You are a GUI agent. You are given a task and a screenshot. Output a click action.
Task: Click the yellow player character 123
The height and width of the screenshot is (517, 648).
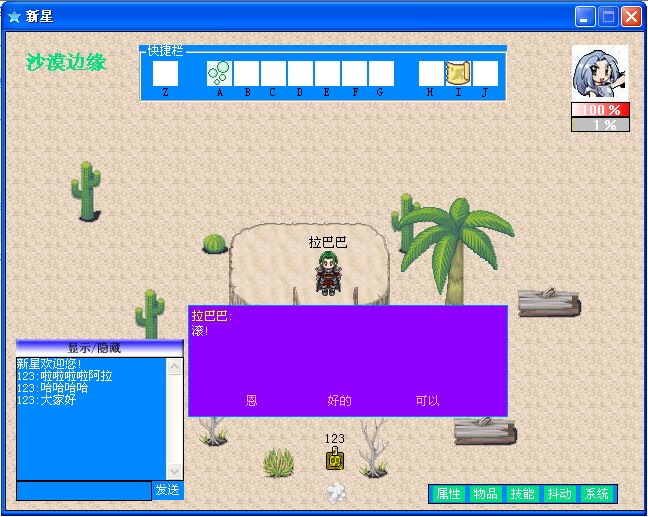(335, 458)
